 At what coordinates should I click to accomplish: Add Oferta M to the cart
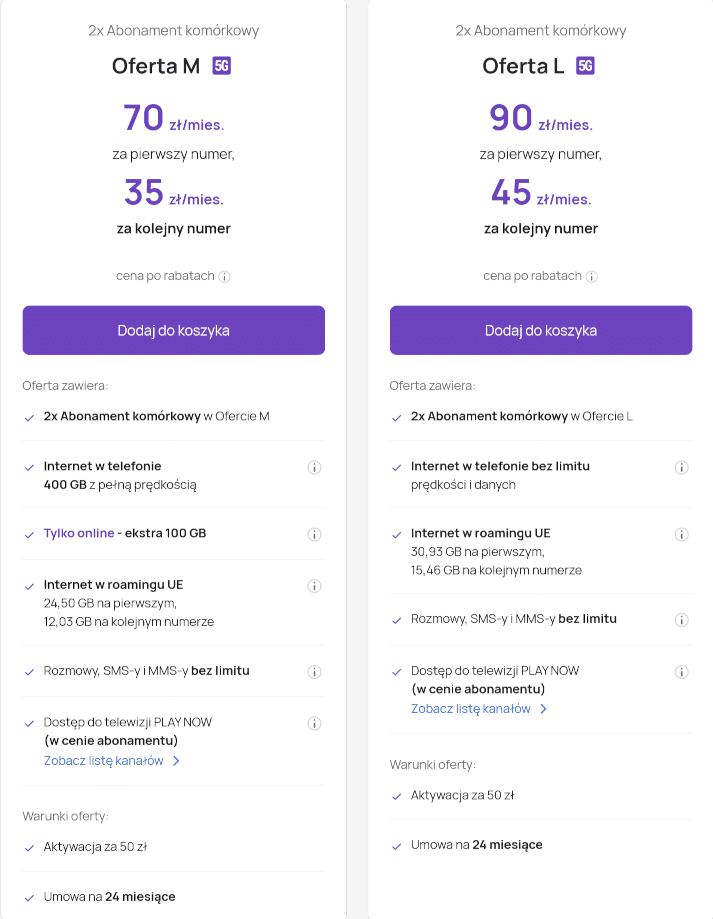point(173,330)
